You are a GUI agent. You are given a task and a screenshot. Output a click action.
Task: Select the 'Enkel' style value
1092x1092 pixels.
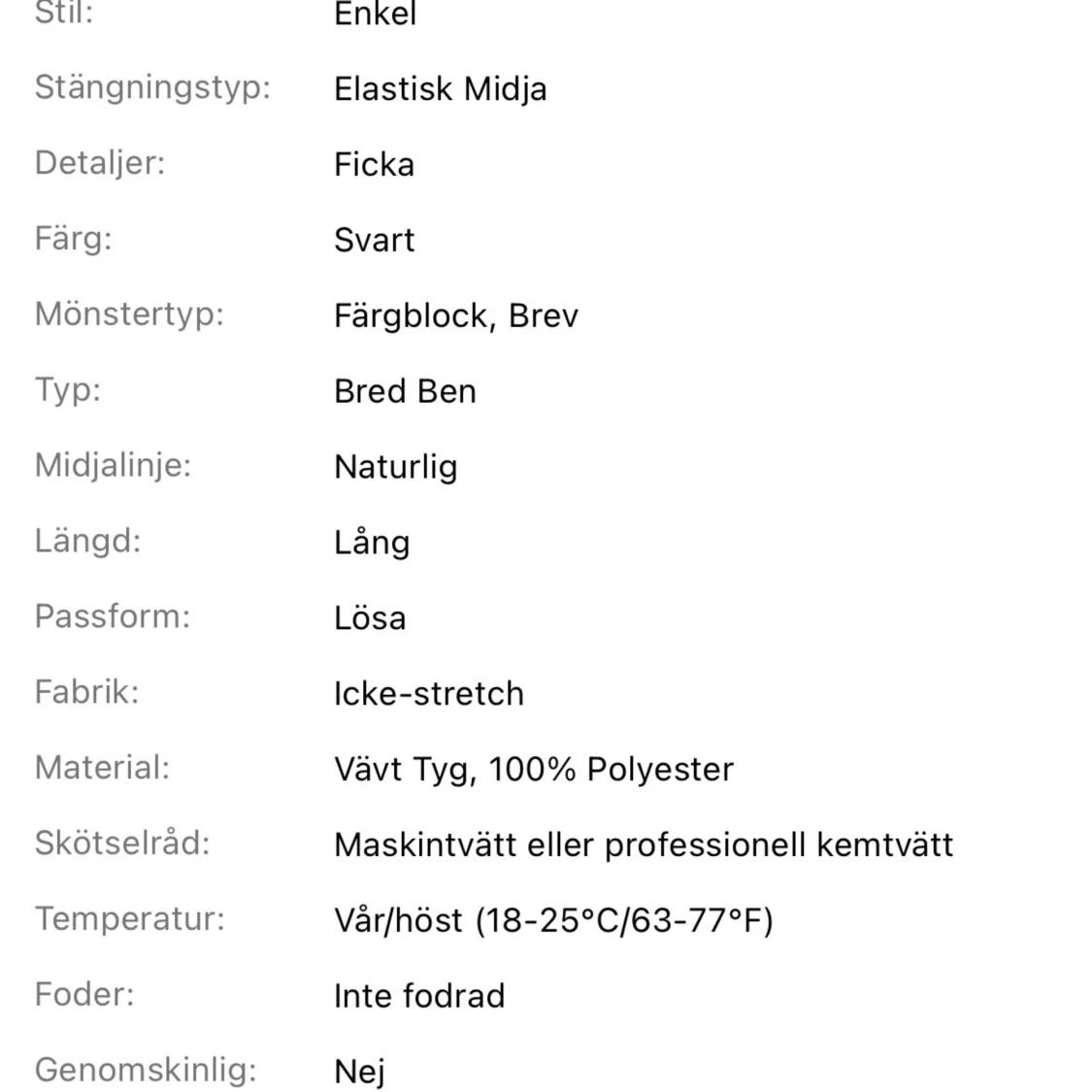376,14
